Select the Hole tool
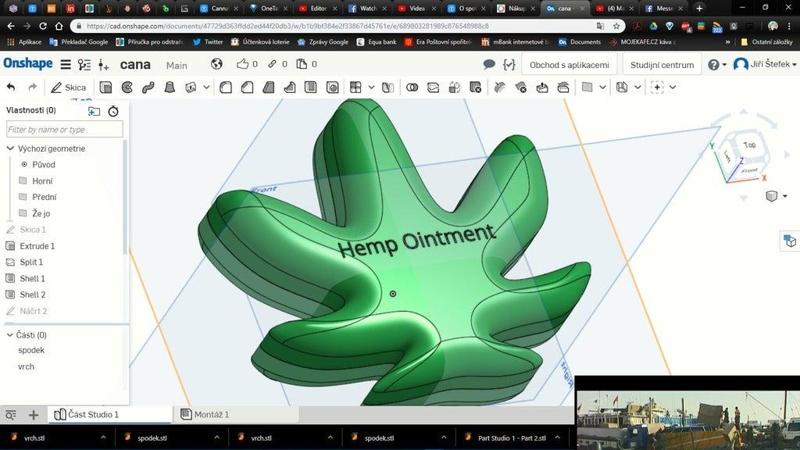Image resolution: width=800 pixels, height=450 pixels. 332,87
